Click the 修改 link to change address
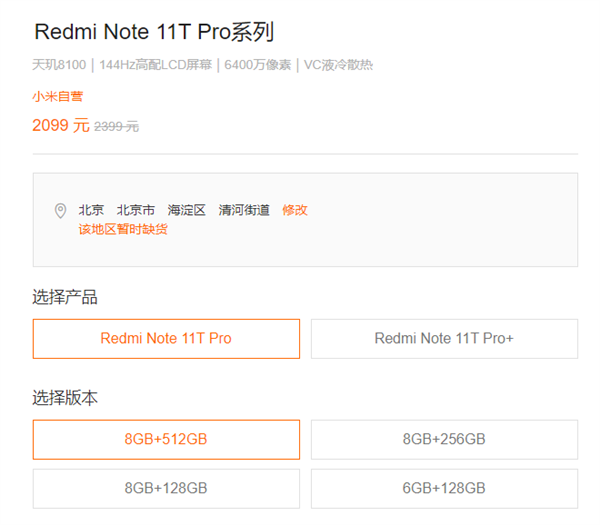Image resolution: width=600 pixels, height=525 pixels. (294, 210)
